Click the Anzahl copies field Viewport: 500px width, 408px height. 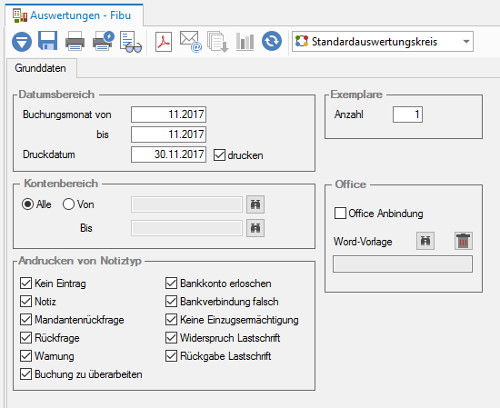[x=408, y=115]
